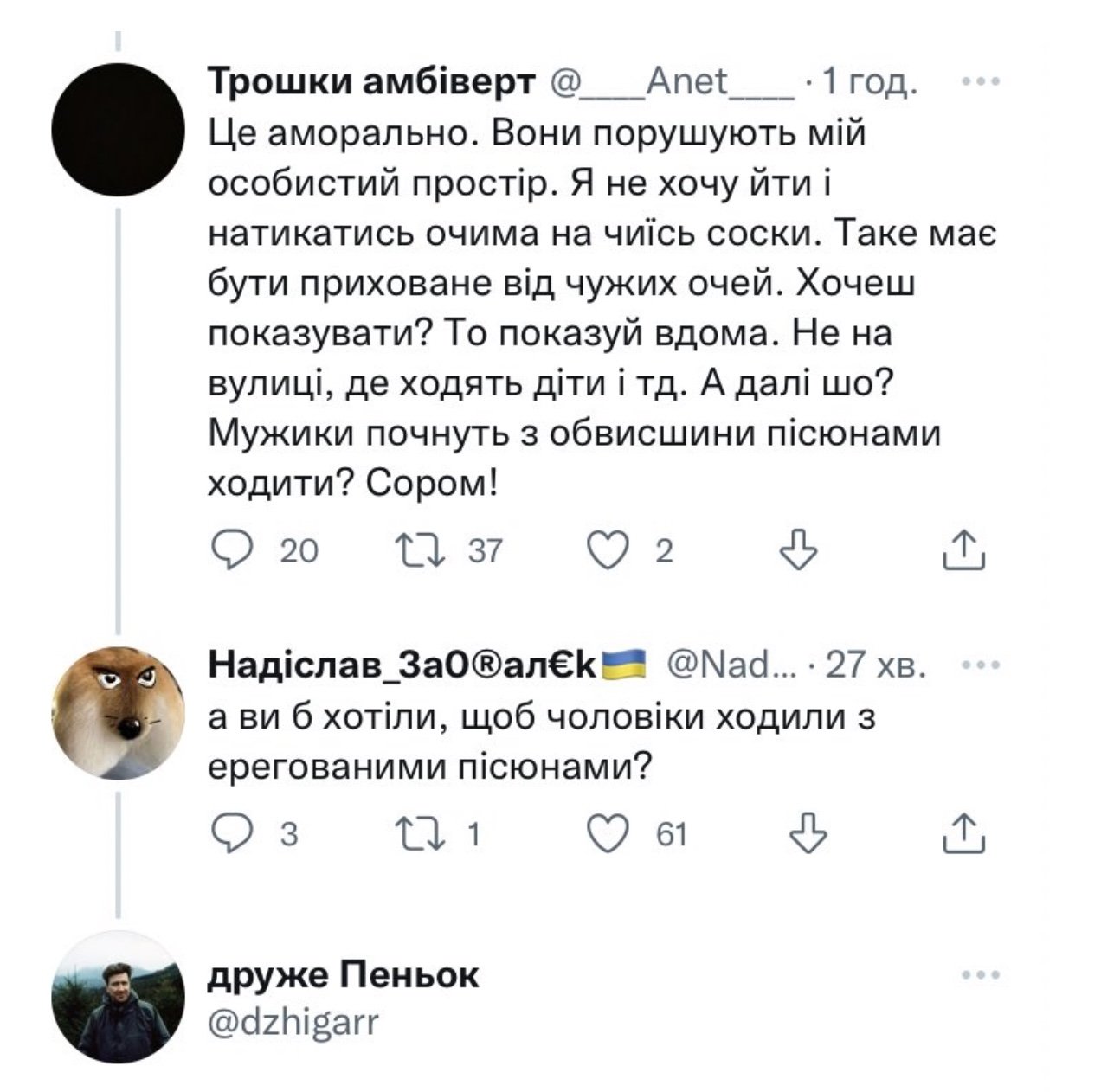Share the Надіслав_ЗаО®ал€k tweet

tap(963, 833)
